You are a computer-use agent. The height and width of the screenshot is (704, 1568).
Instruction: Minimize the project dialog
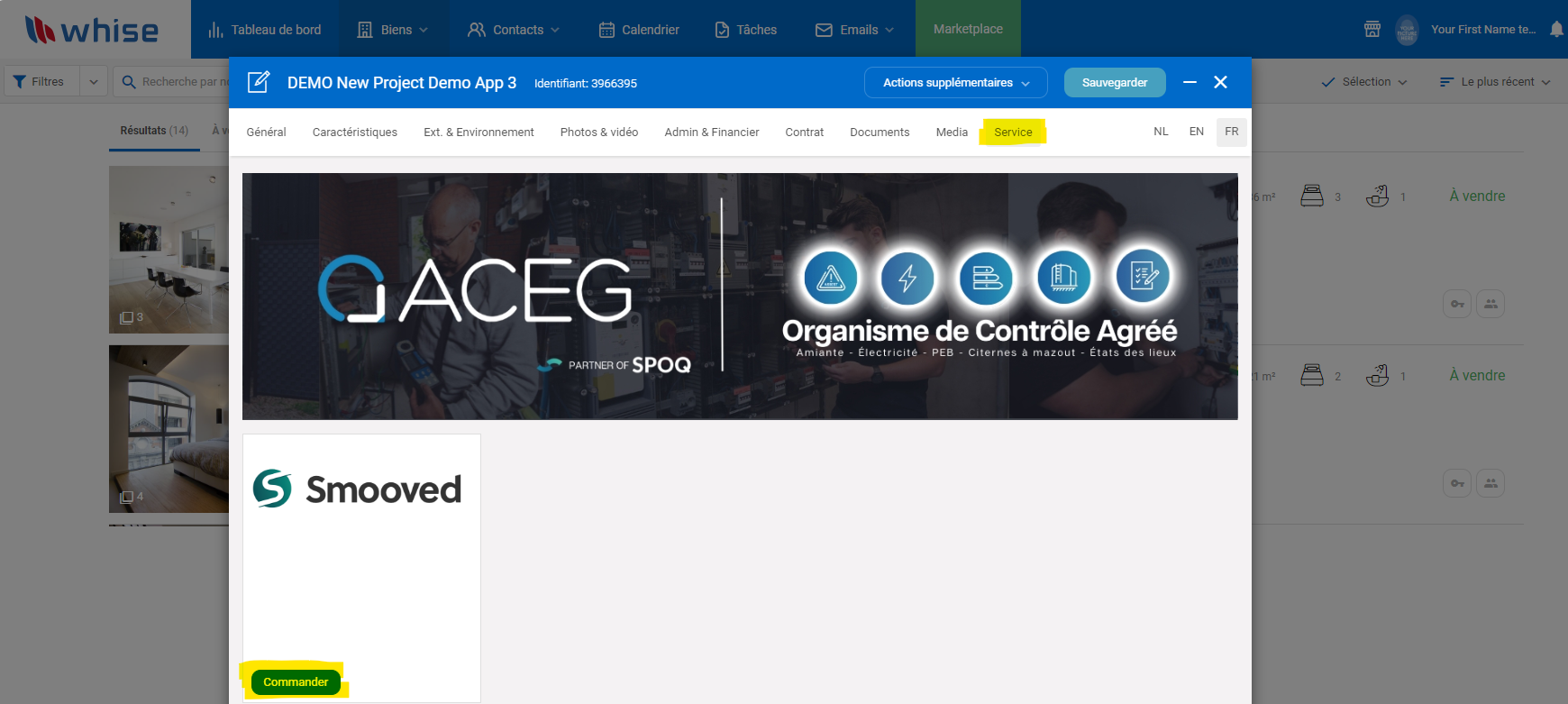pyautogui.click(x=1190, y=82)
